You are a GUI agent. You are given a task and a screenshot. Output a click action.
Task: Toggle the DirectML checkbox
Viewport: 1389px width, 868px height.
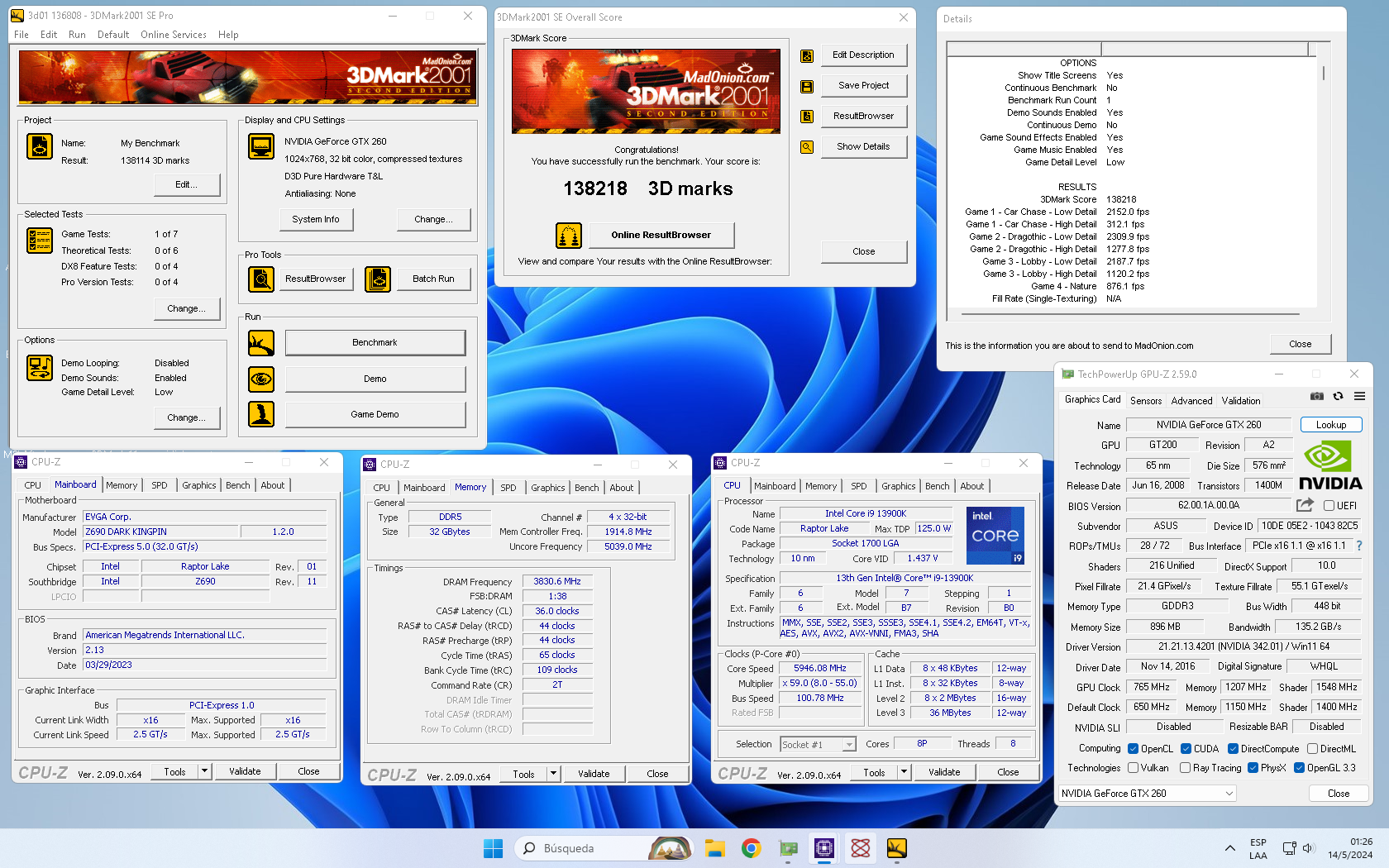point(1312,749)
